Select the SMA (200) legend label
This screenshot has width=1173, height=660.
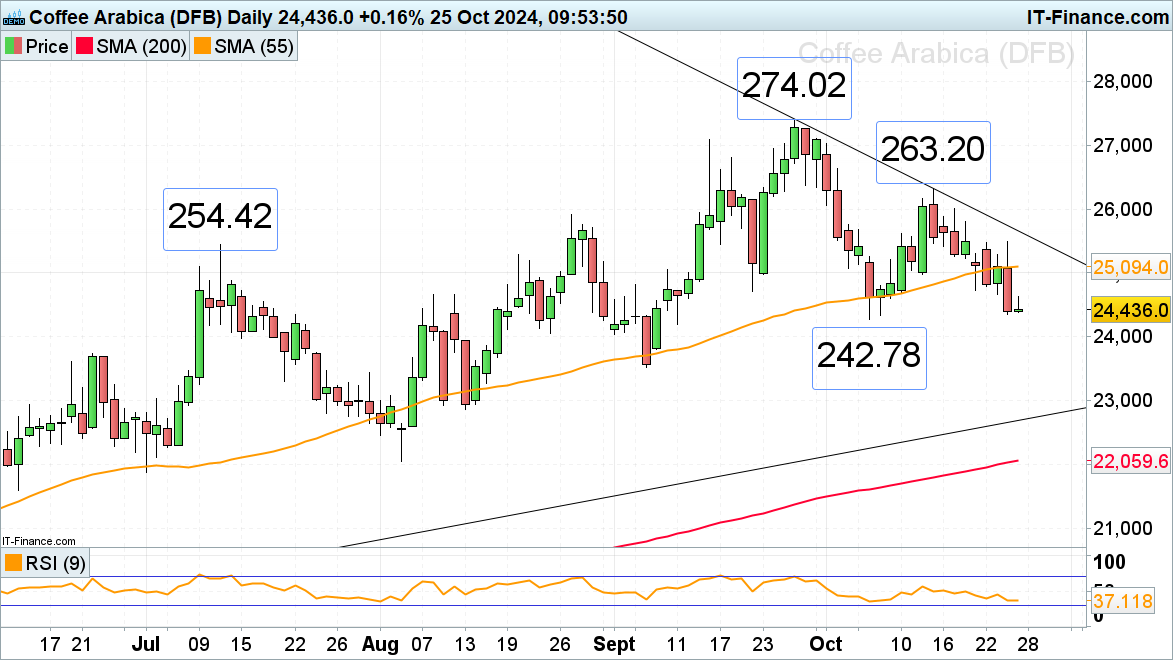pos(144,47)
